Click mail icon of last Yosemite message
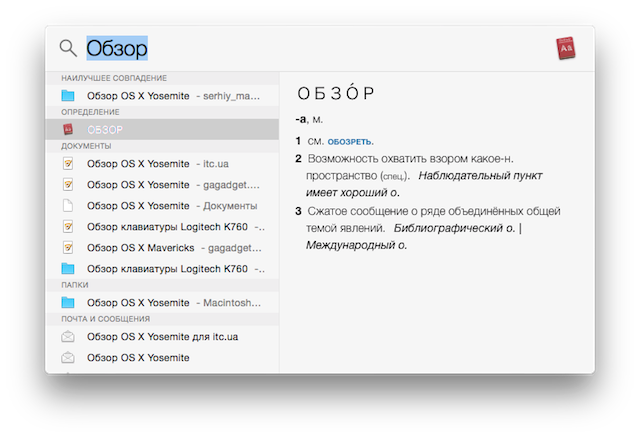The width and height of the screenshot is (640, 438). point(68,358)
